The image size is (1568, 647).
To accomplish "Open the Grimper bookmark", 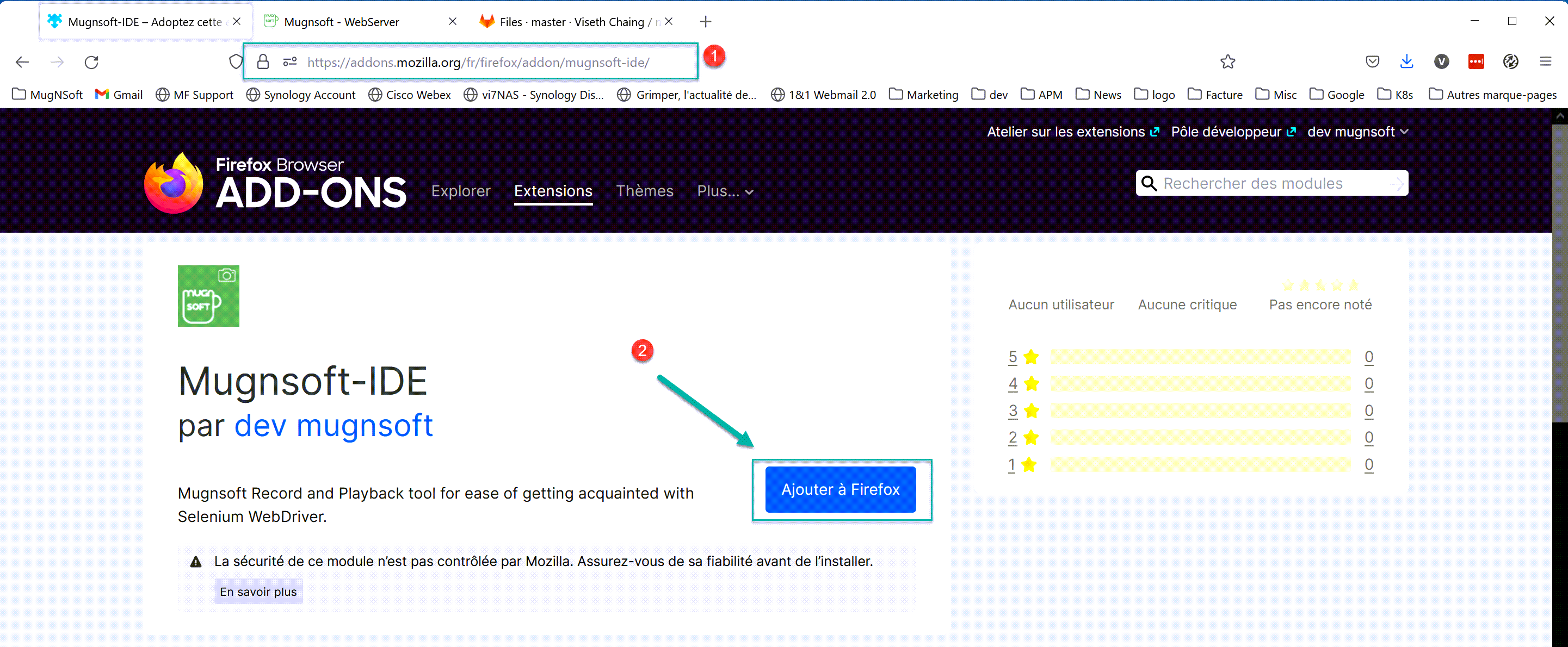I will tap(687, 95).
